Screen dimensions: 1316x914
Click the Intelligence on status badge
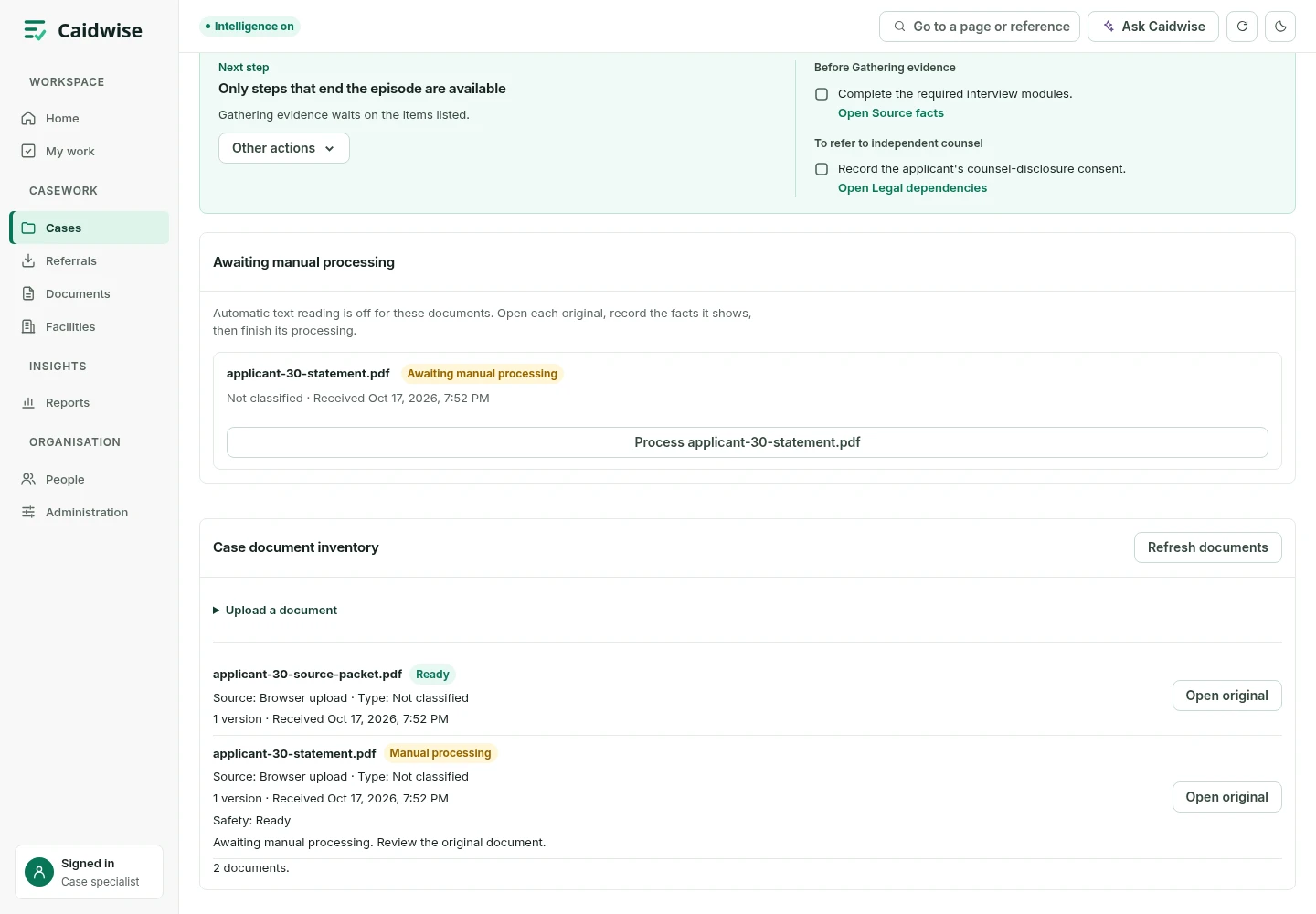249,27
